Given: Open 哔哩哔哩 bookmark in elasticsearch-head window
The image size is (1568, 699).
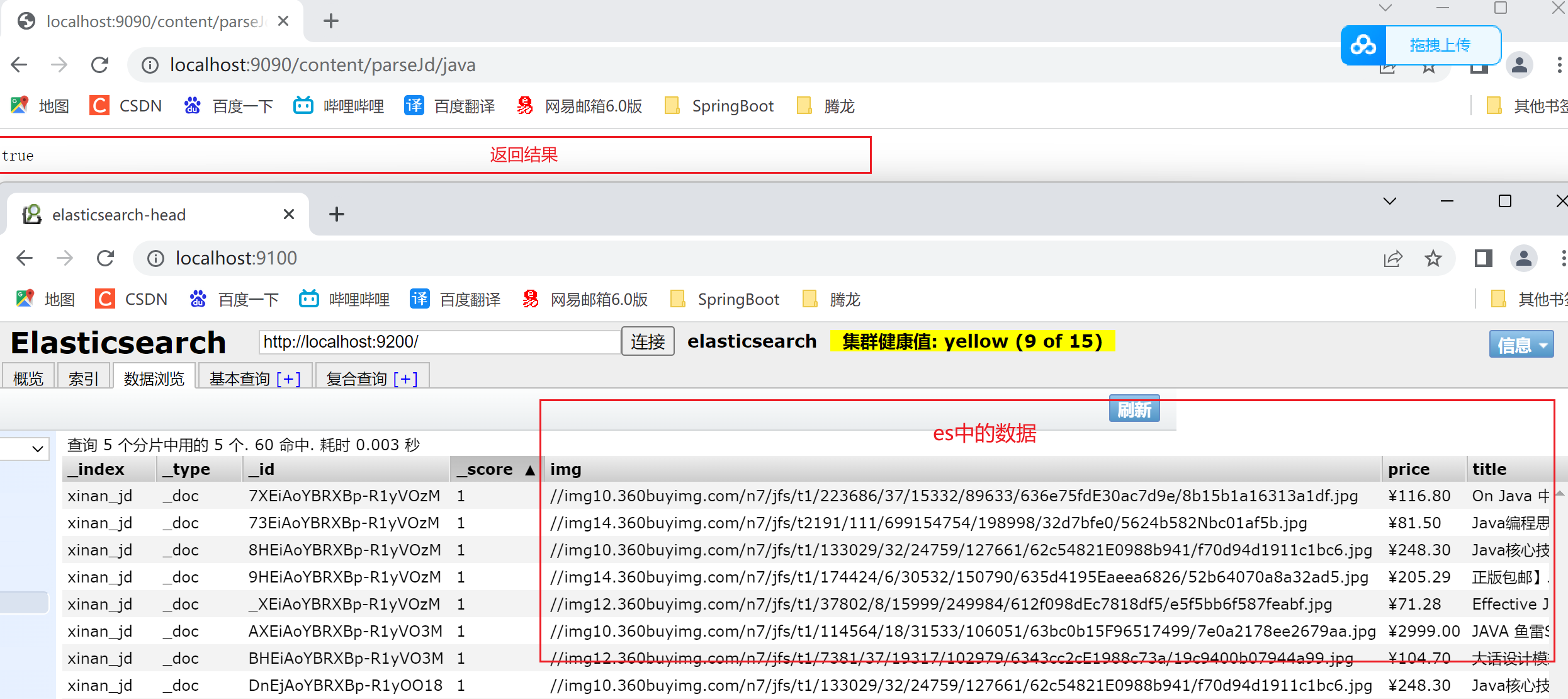Looking at the screenshot, I should (x=344, y=299).
